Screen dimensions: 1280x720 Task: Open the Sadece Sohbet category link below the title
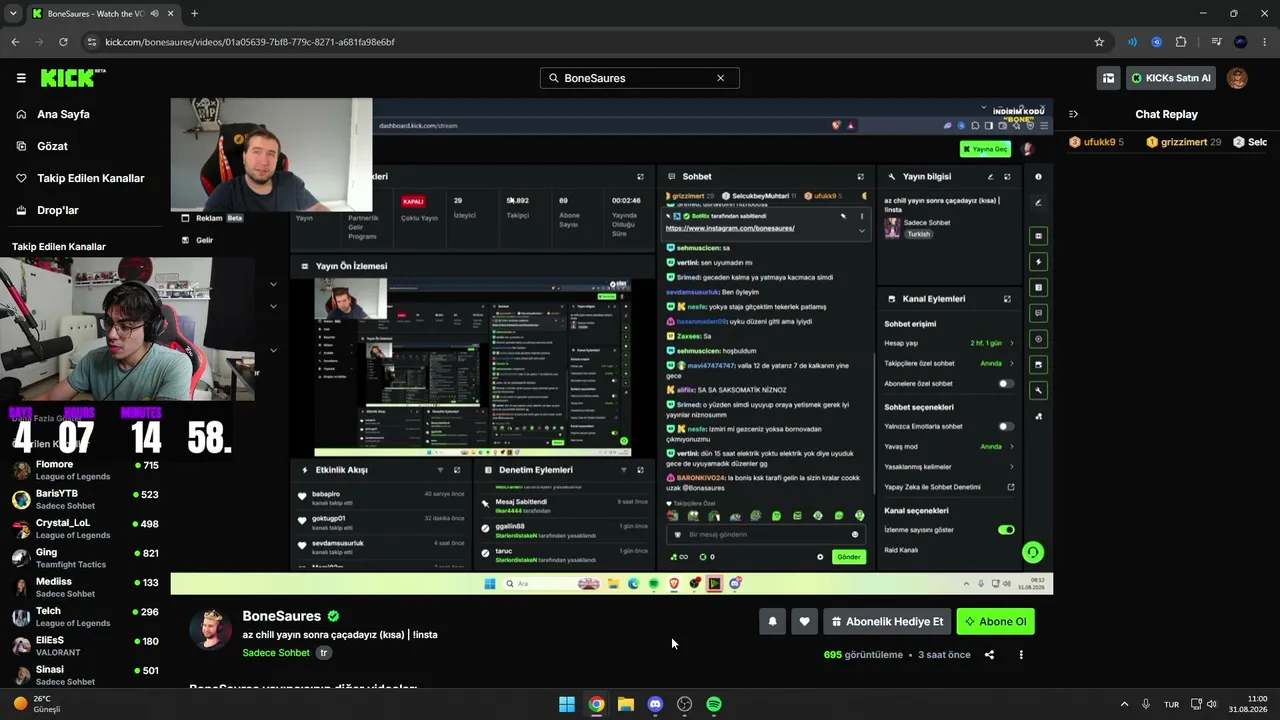point(276,653)
